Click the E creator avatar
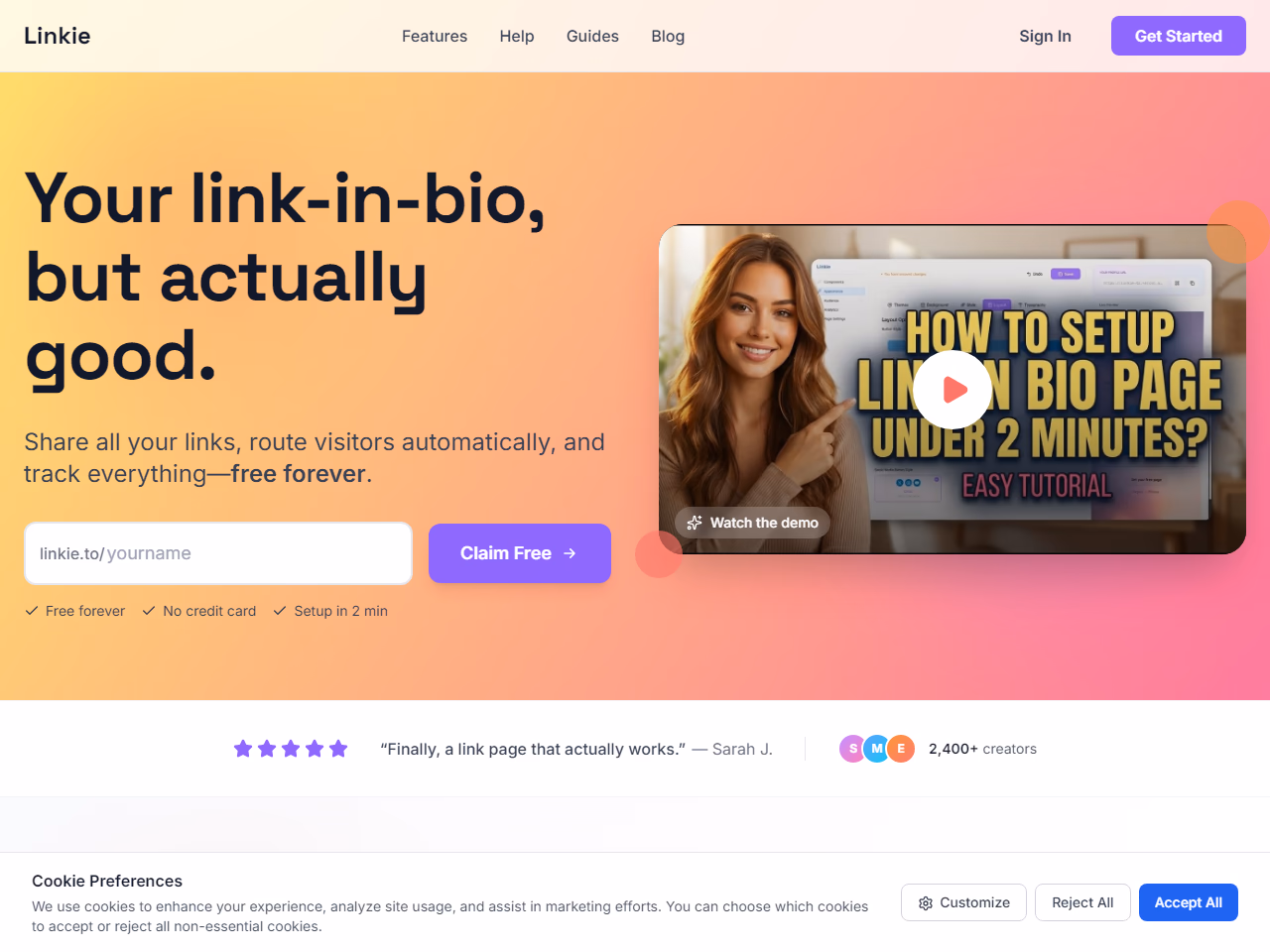The width and height of the screenshot is (1270, 952). [x=901, y=749]
